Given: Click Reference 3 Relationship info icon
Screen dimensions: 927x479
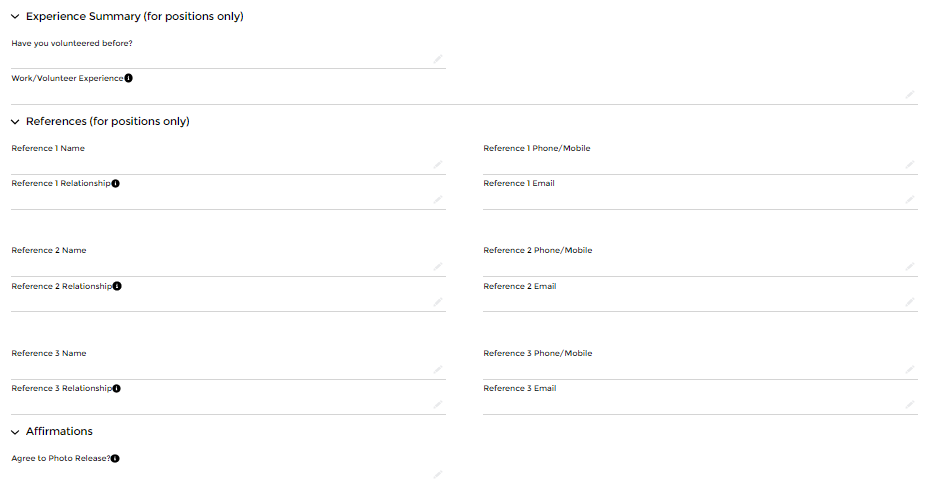Looking at the screenshot, I should click(x=117, y=389).
